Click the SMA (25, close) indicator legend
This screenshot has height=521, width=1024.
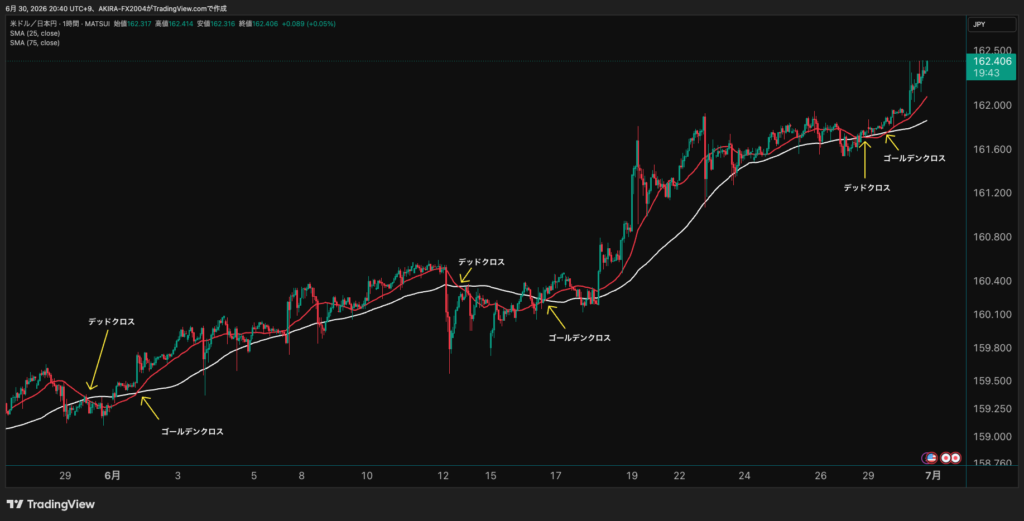(35, 33)
